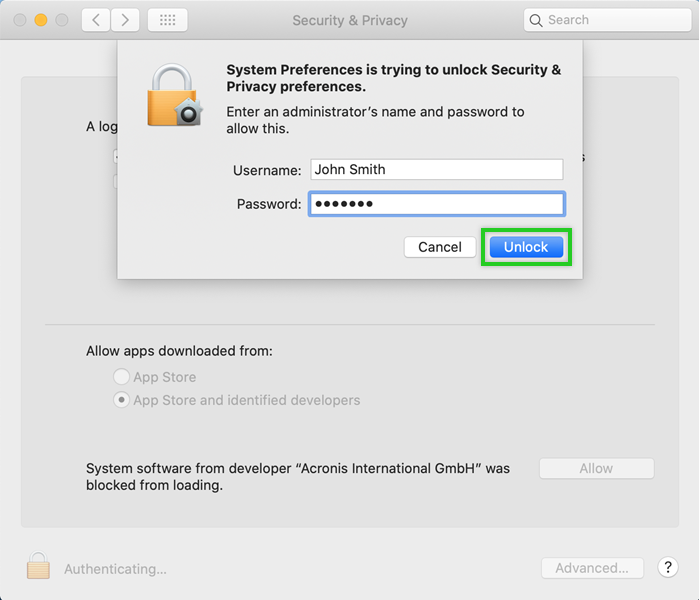Click the help question mark button
This screenshot has width=700, height=600.
(668, 568)
